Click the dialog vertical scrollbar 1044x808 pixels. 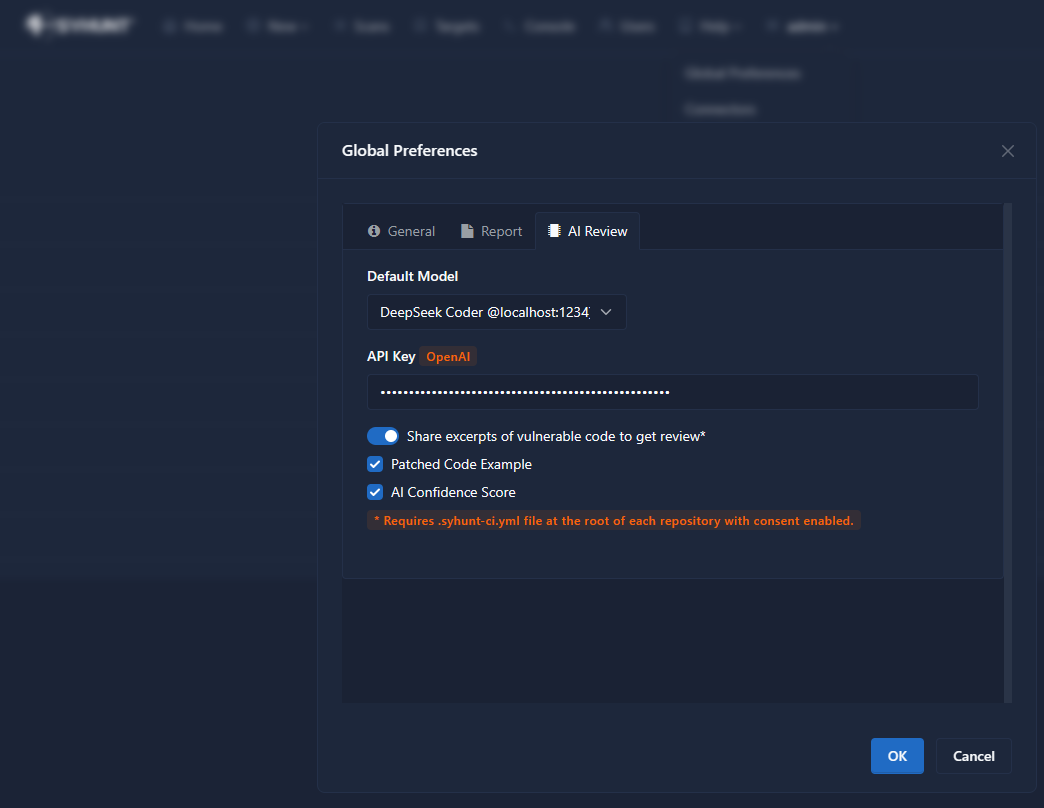tap(1008, 453)
